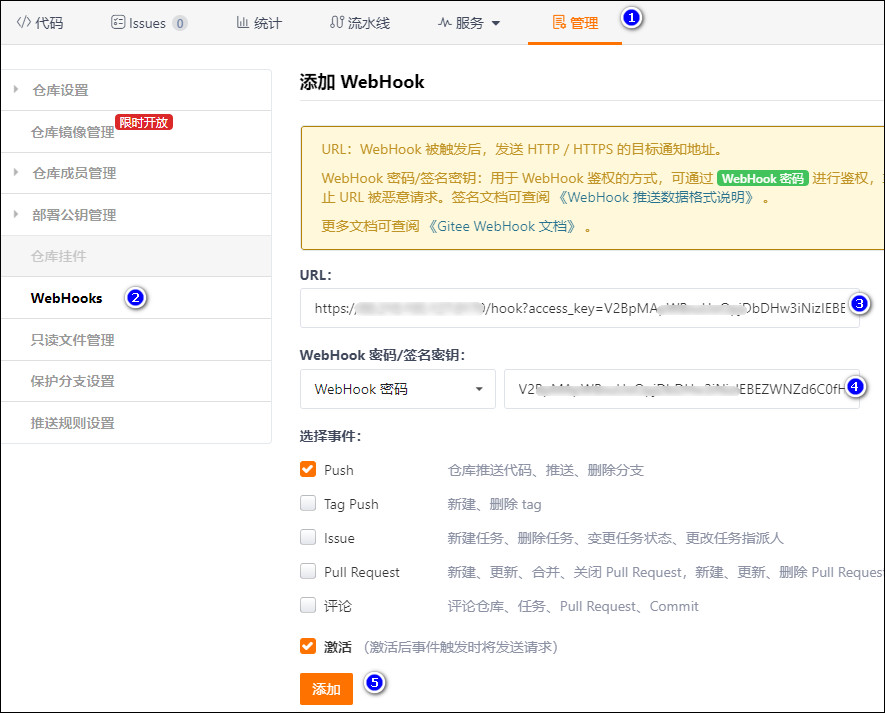Viewport: 885px width, 713px height.
Task: Click the Pull Request label text
Action: (x=362, y=572)
